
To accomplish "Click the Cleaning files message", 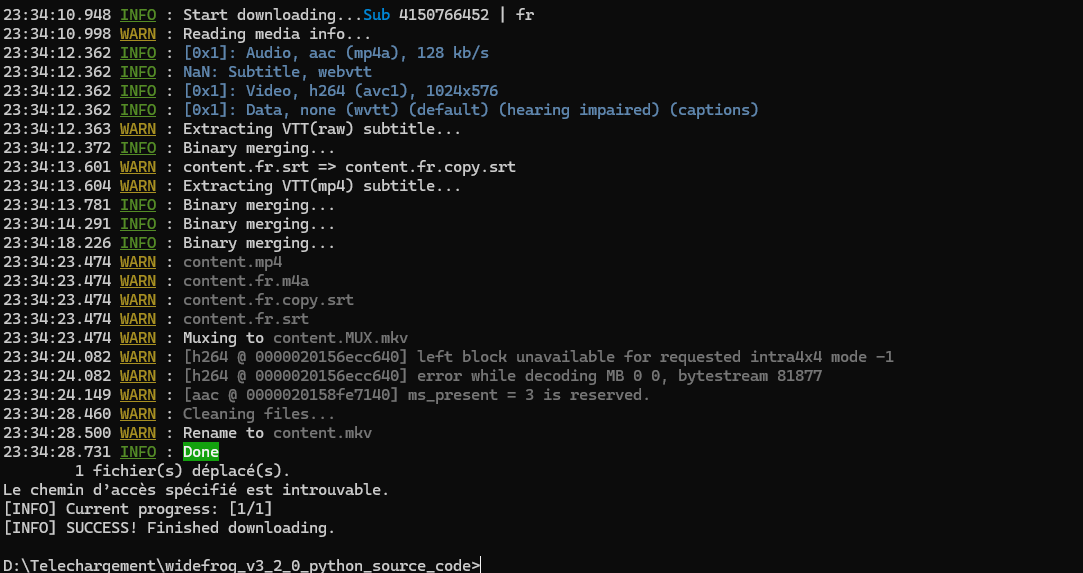I will pos(259,414).
